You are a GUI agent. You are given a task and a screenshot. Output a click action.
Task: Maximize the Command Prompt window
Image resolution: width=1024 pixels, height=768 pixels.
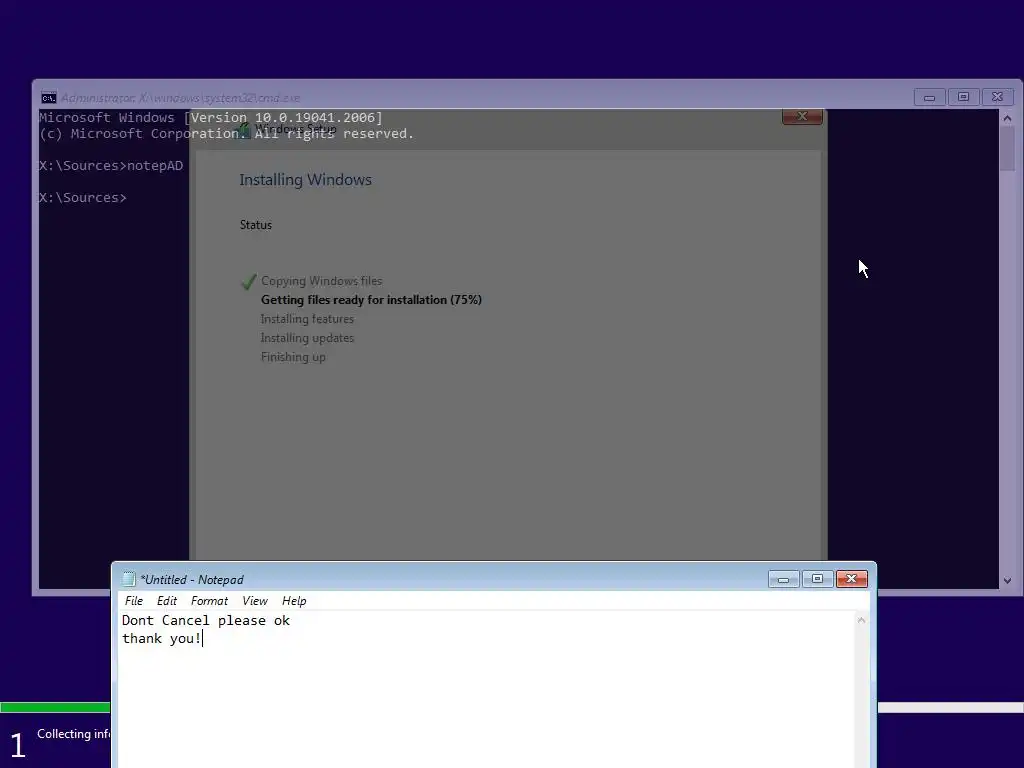963,97
